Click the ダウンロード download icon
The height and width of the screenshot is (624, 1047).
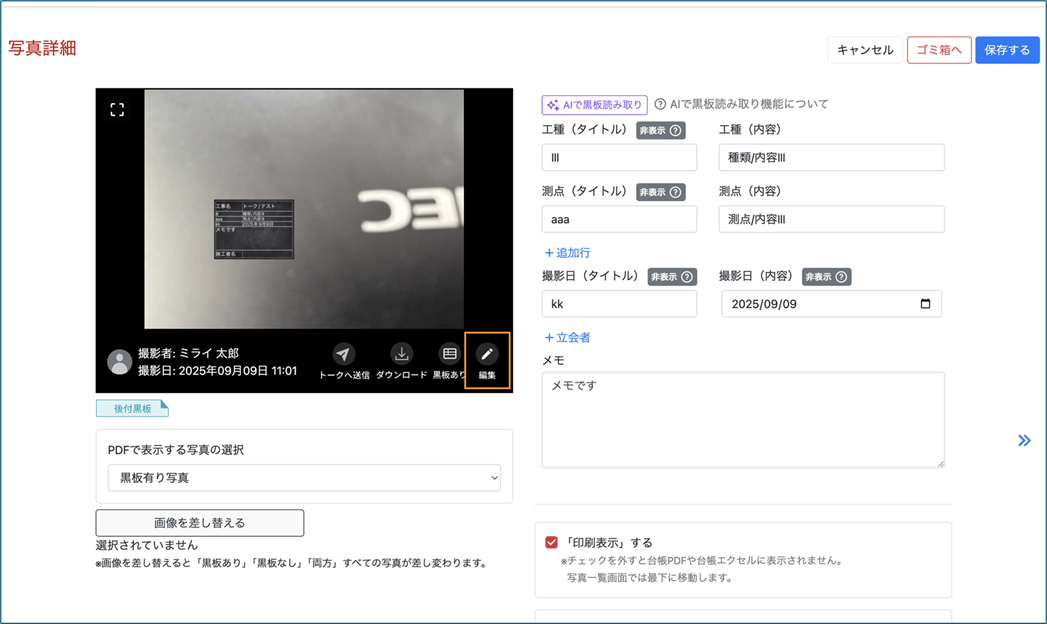pos(401,355)
